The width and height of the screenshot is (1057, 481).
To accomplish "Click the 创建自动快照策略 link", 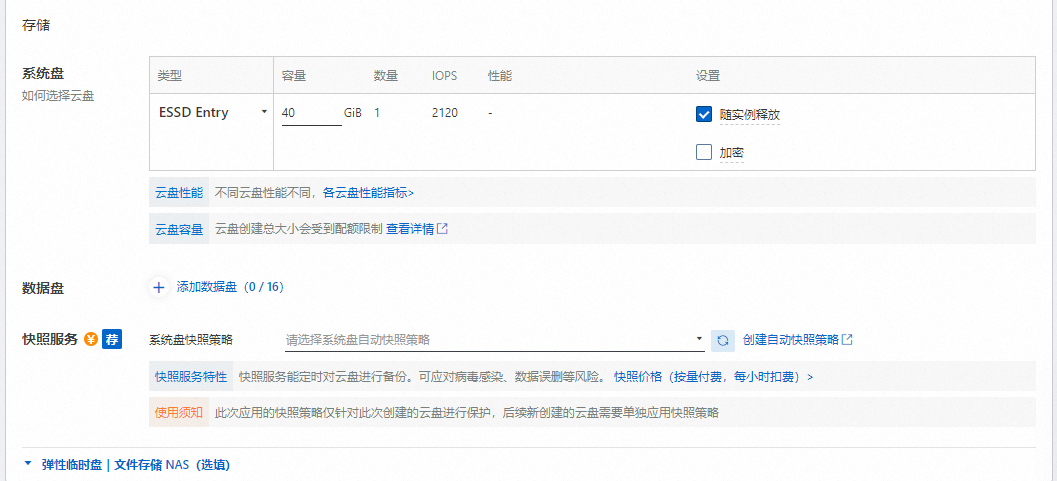I will pos(790,340).
